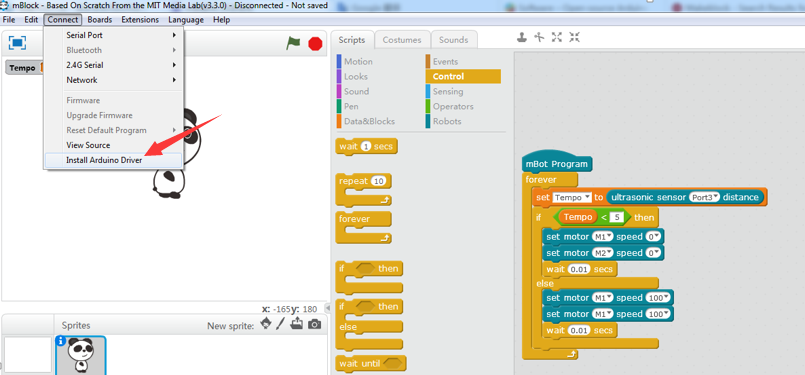The image size is (805, 375).
Task: Select the Data&Blocks block category
Action: [369, 121]
